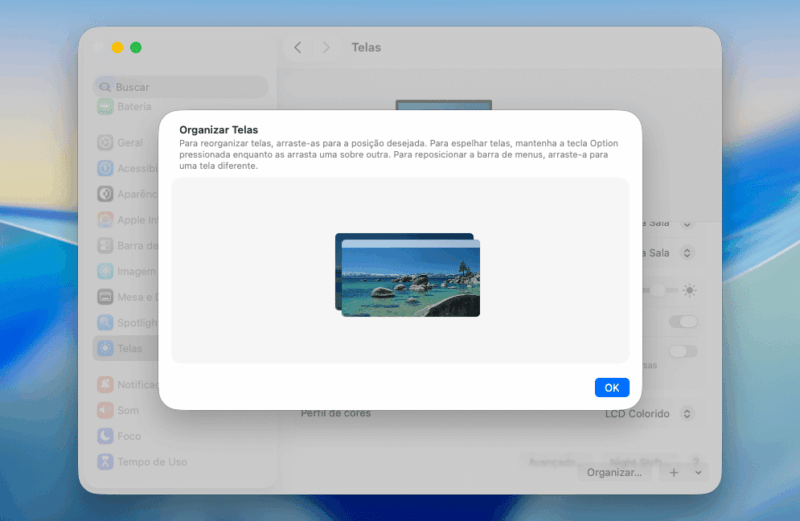Expand the chevron next to the plus button
Image resolution: width=800 pixels, height=521 pixels.
coord(698,473)
